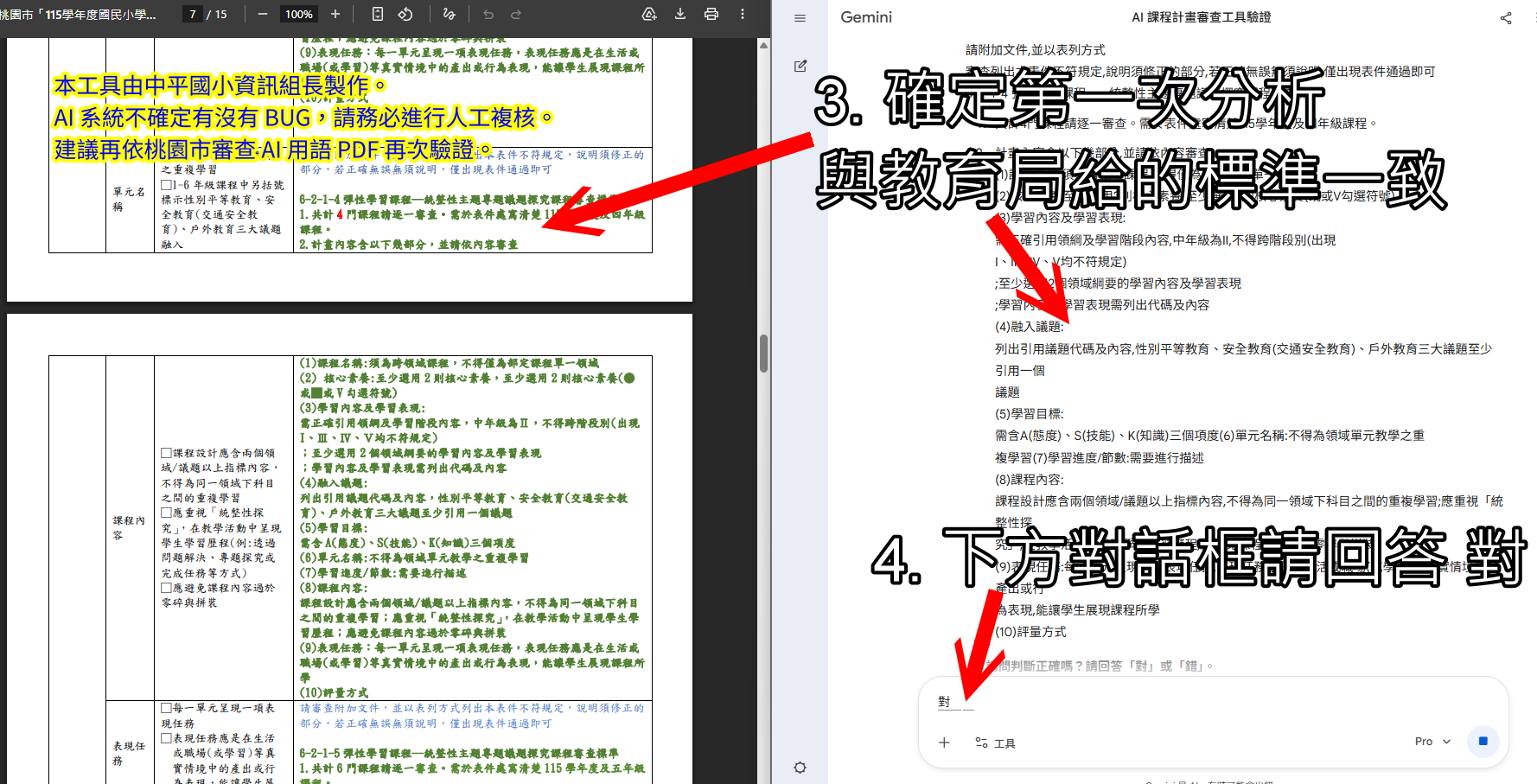Click the zoom out minus icon in PDF toolbar
Screen dimensions: 1537x784
click(262, 14)
